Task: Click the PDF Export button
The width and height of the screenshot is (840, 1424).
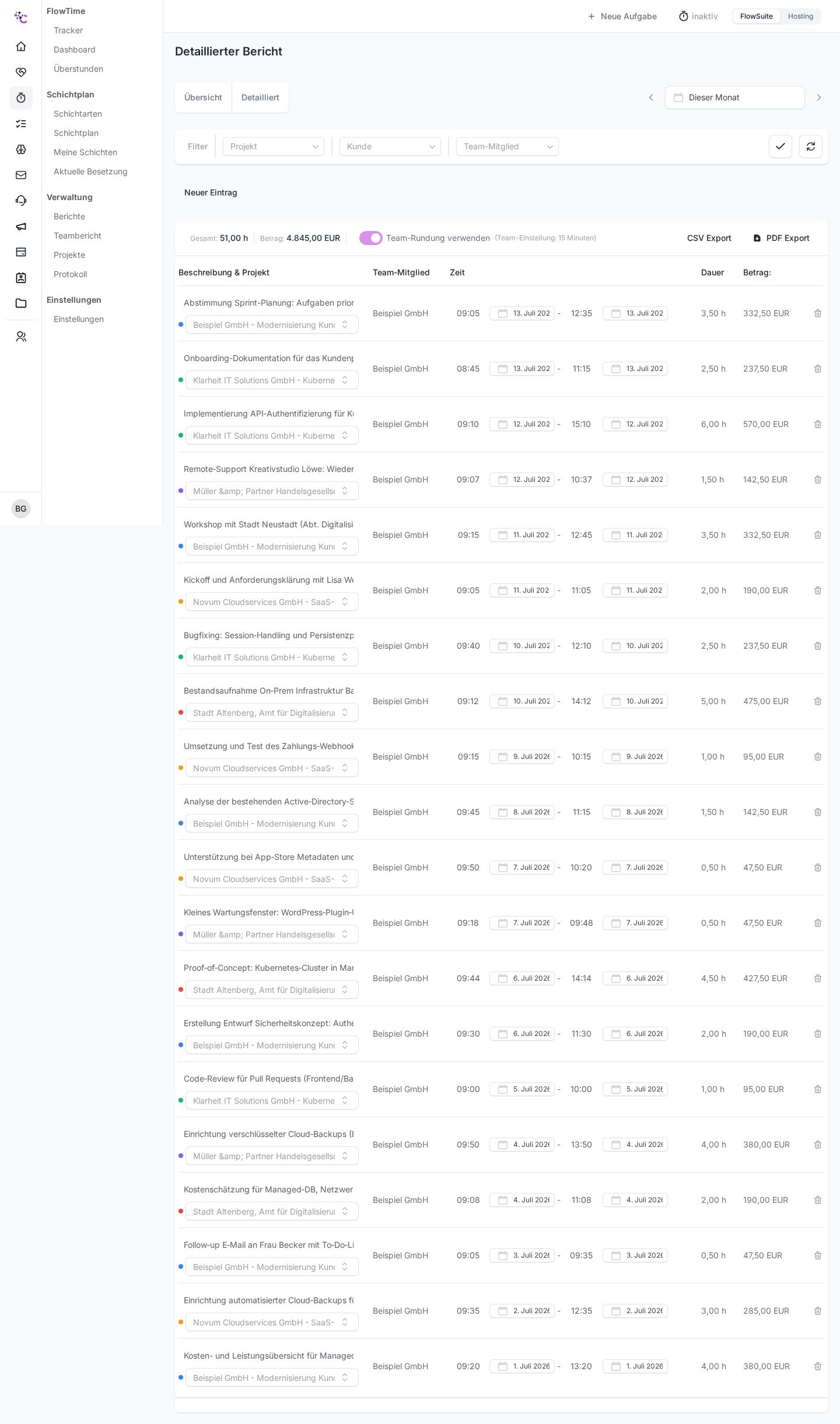Action: pos(781,238)
